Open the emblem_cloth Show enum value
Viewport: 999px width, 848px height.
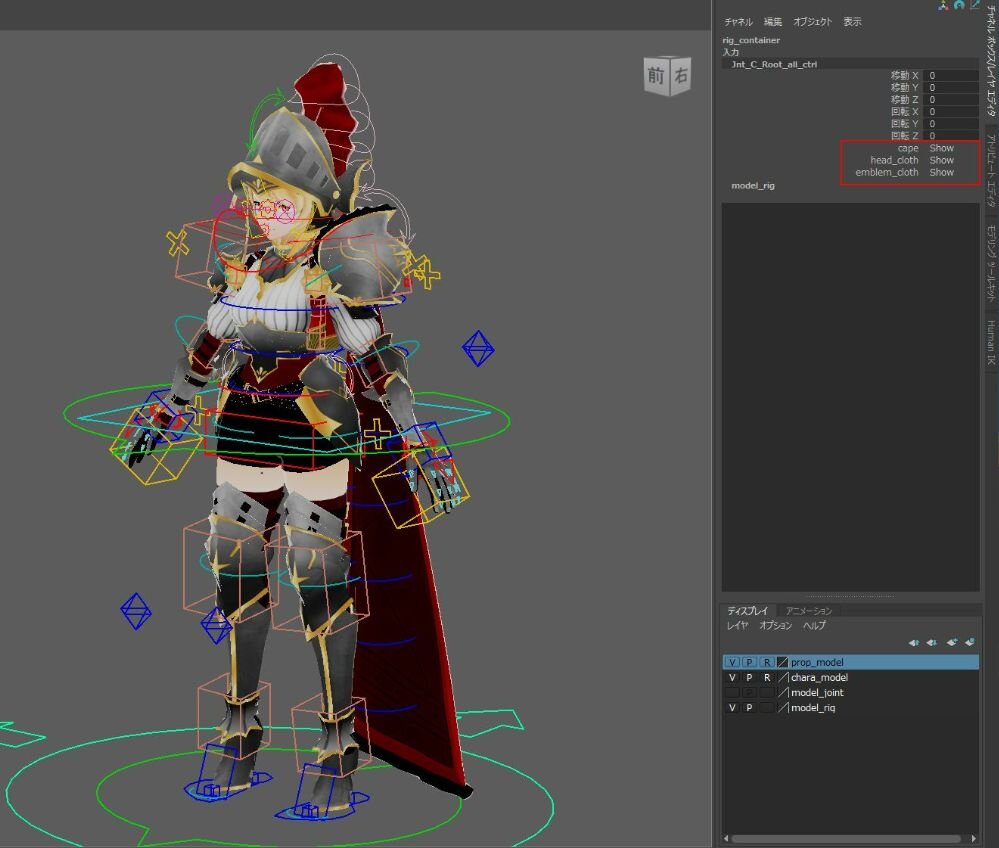[x=941, y=172]
